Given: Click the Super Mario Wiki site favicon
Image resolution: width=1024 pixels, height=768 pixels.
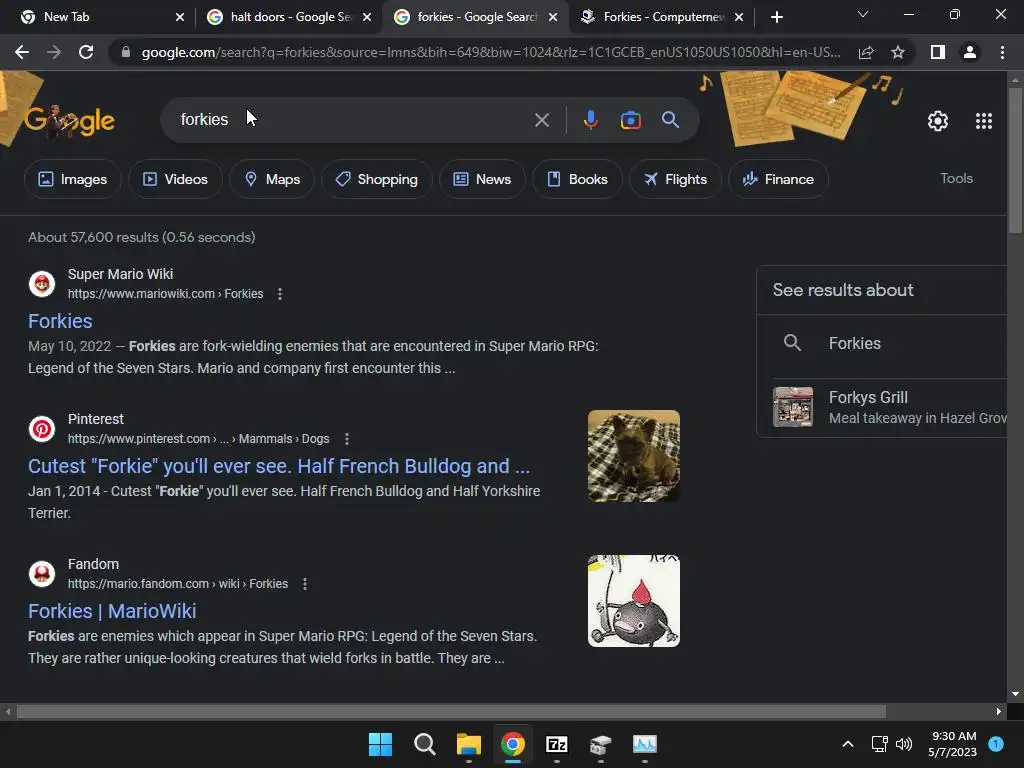Looking at the screenshot, I should pyautogui.click(x=42, y=284).
